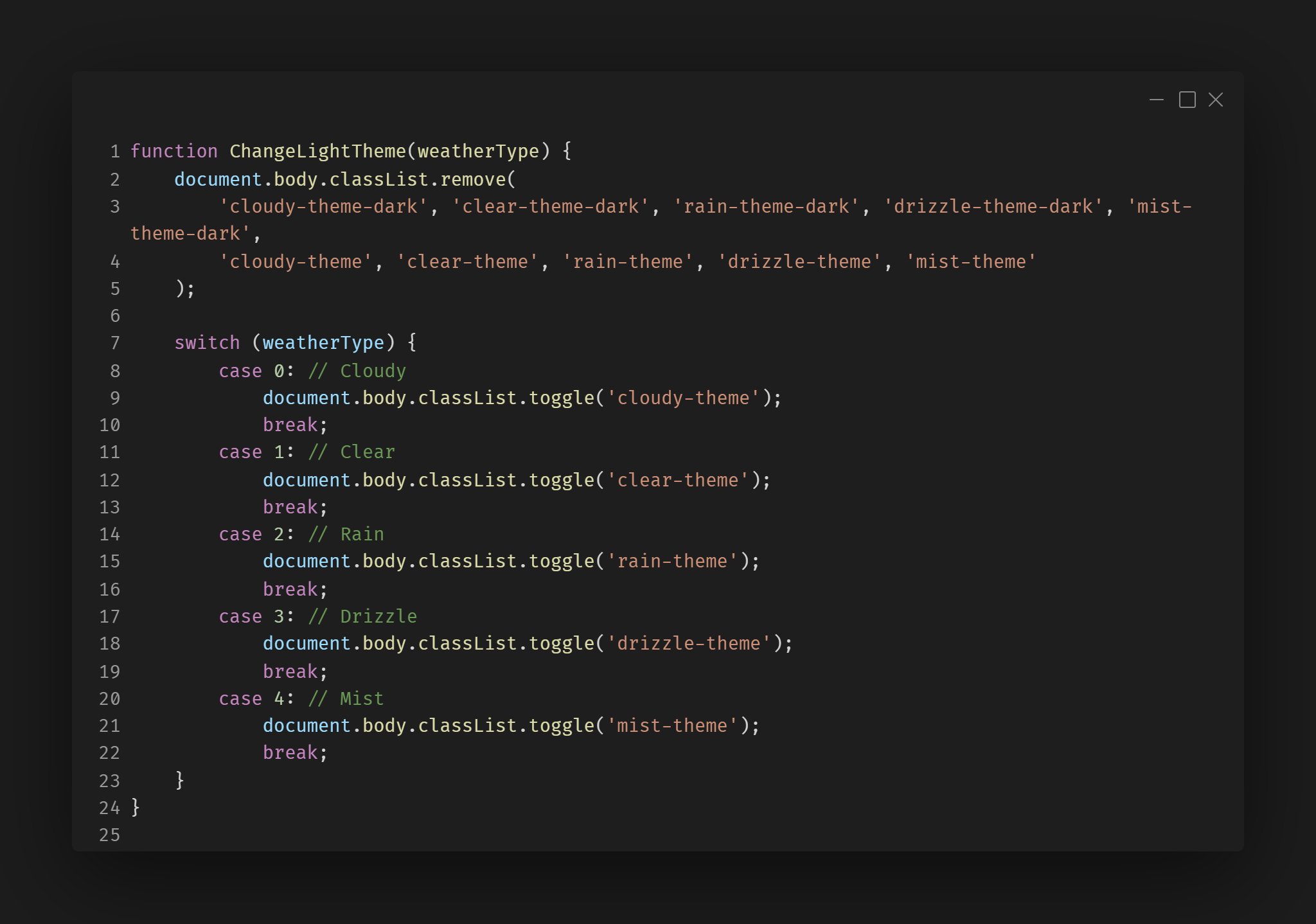
Task: Click the minimize window icon
Action: pyautogui.click(x=1156, y=100)
